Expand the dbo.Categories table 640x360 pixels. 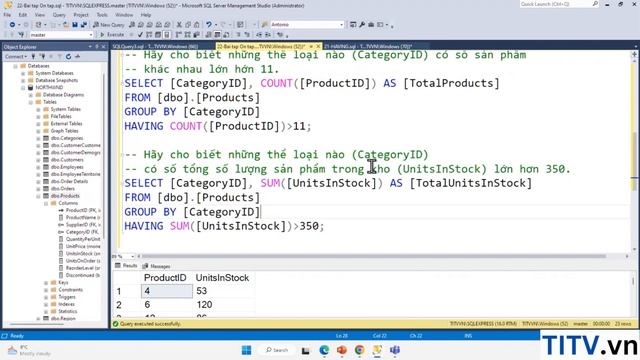pyautogui.click(x=38, y=138)
